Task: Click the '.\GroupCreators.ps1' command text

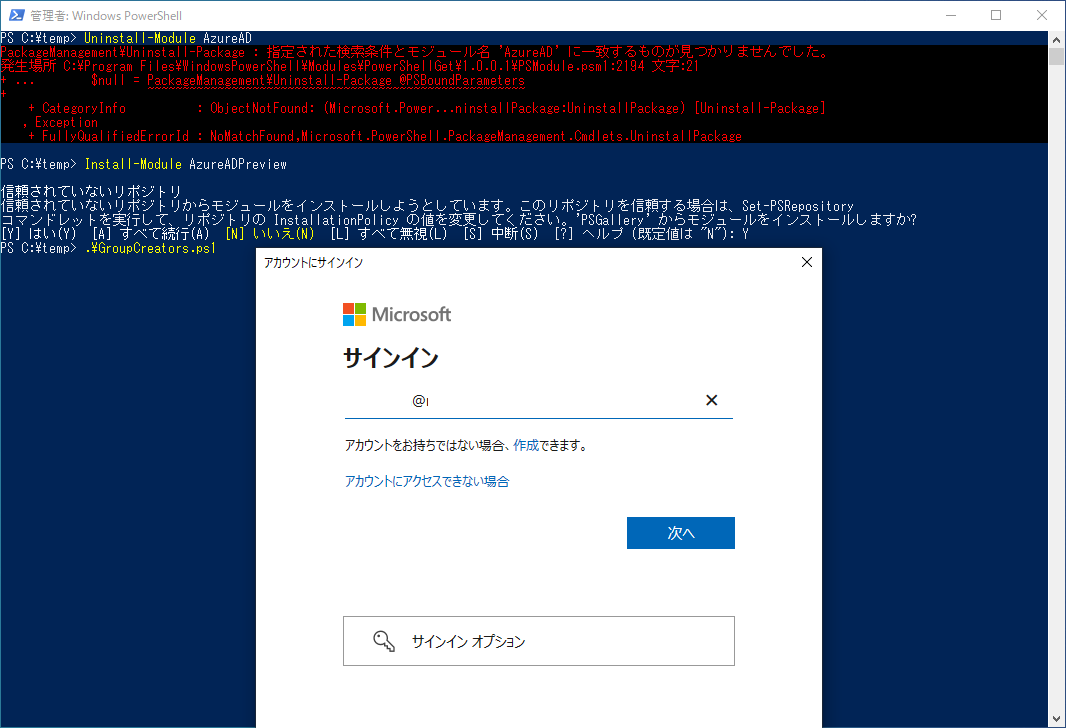Action: 150,248
